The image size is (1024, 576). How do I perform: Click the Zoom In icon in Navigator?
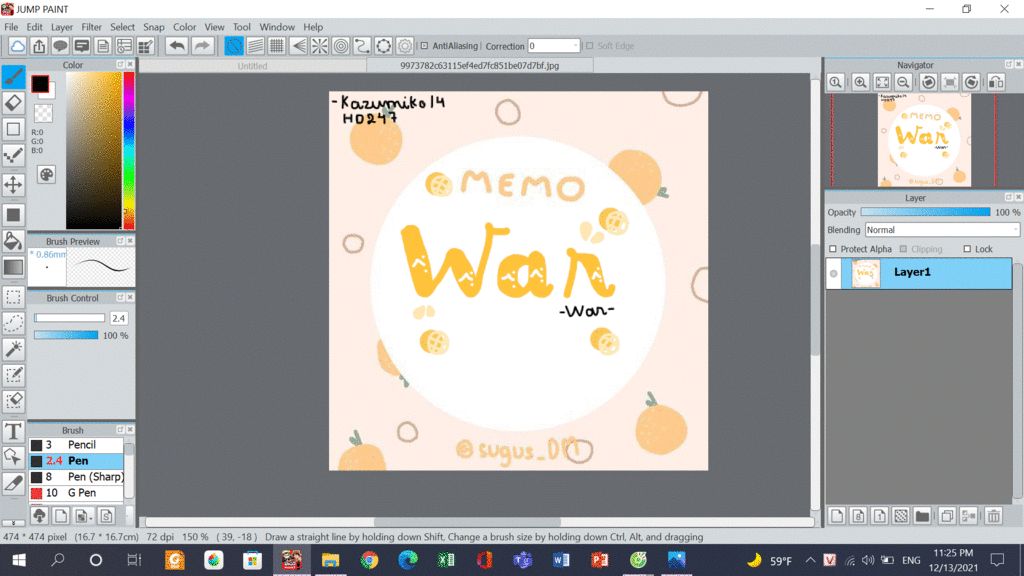coord(861,82)
